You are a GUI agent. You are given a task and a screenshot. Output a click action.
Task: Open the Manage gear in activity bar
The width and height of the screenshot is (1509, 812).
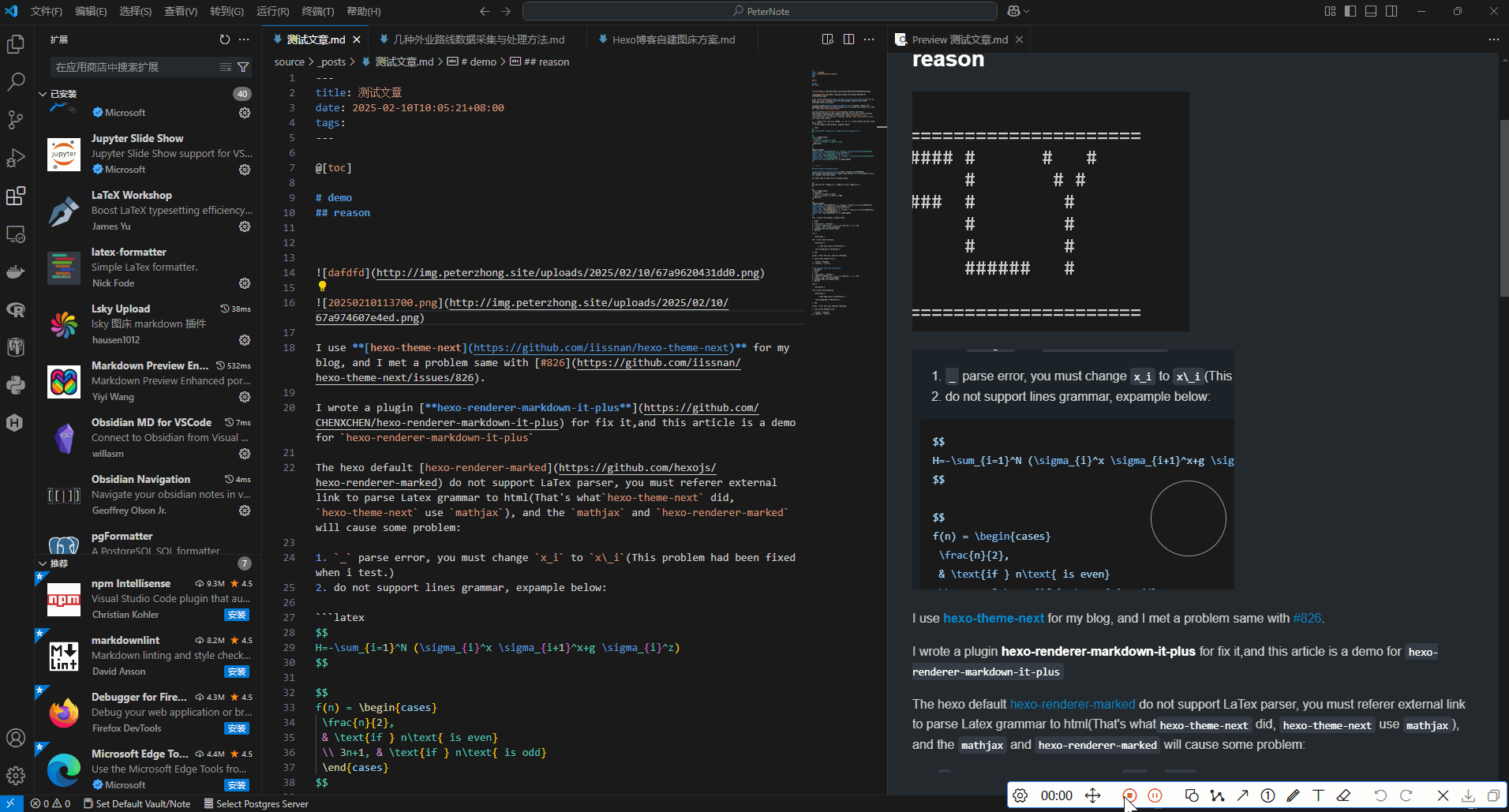[16, 776]
